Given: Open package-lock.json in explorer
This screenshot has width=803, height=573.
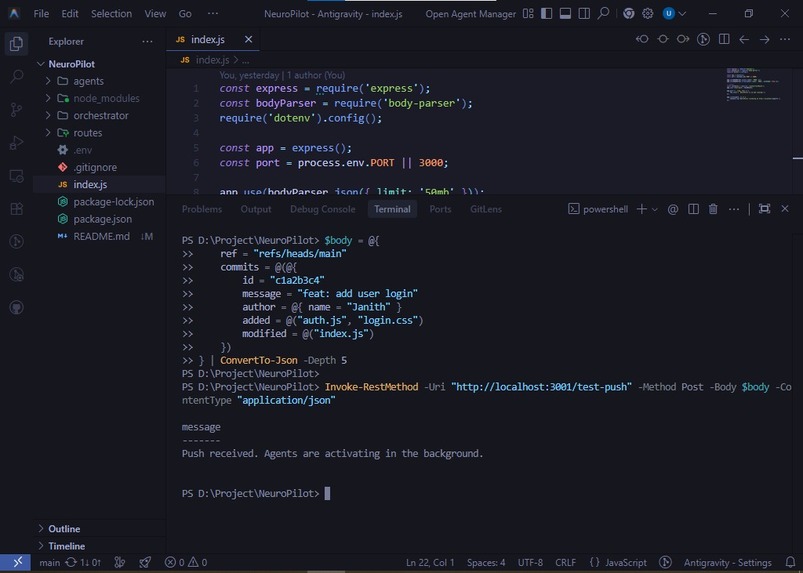Looking at the screenshot, I should [99, 202].
